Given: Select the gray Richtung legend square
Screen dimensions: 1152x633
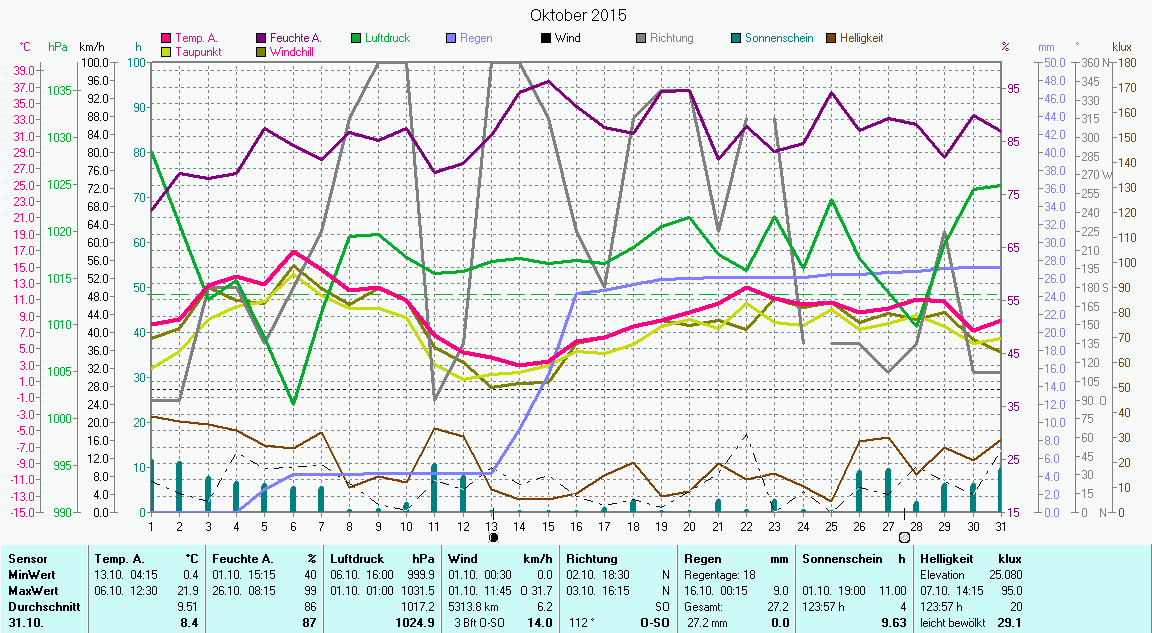Looking at the screenshot, I should tap(641, 38).
